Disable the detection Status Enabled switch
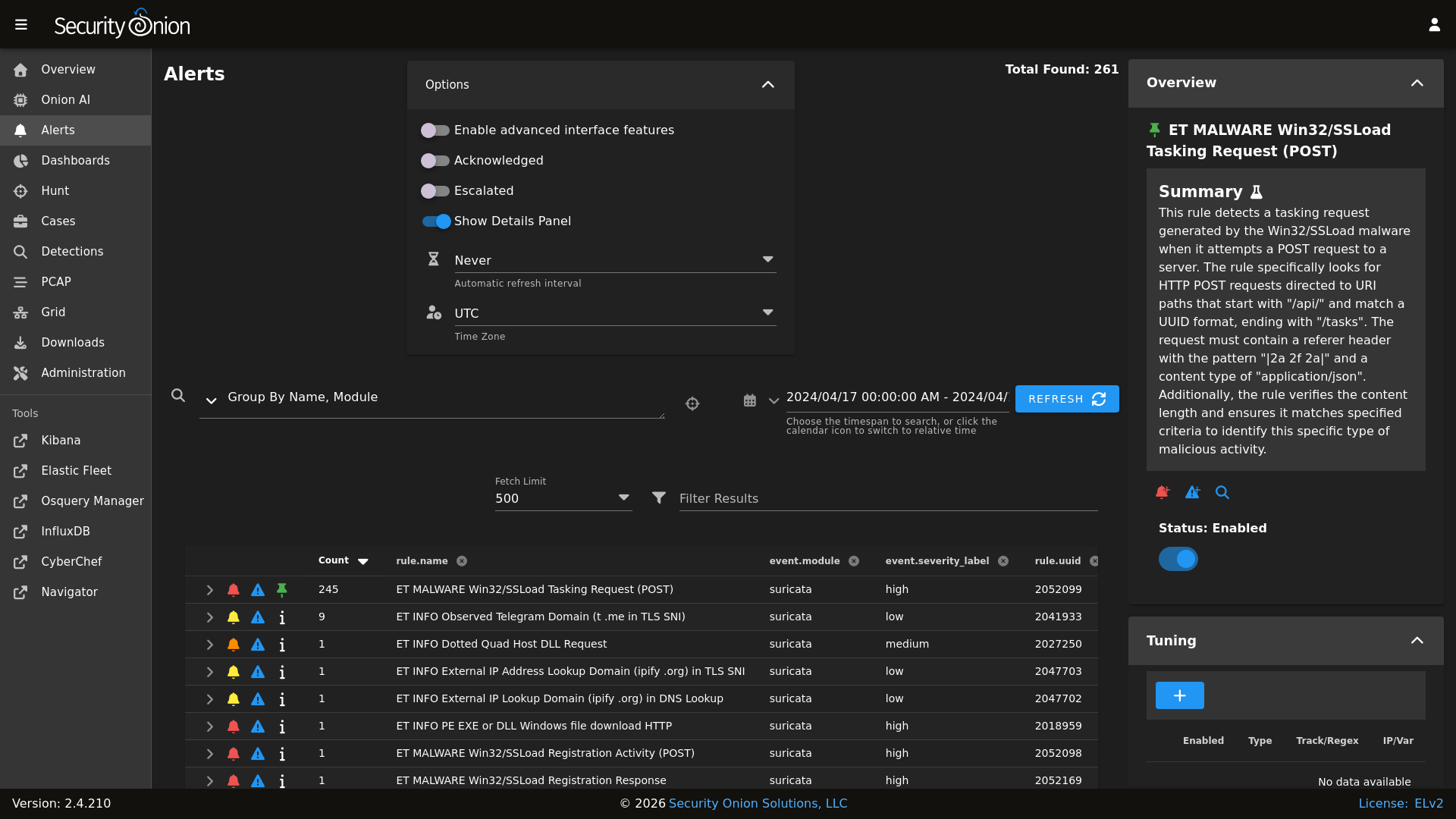The image size is (1456, 819). (x=1178, y=560)
